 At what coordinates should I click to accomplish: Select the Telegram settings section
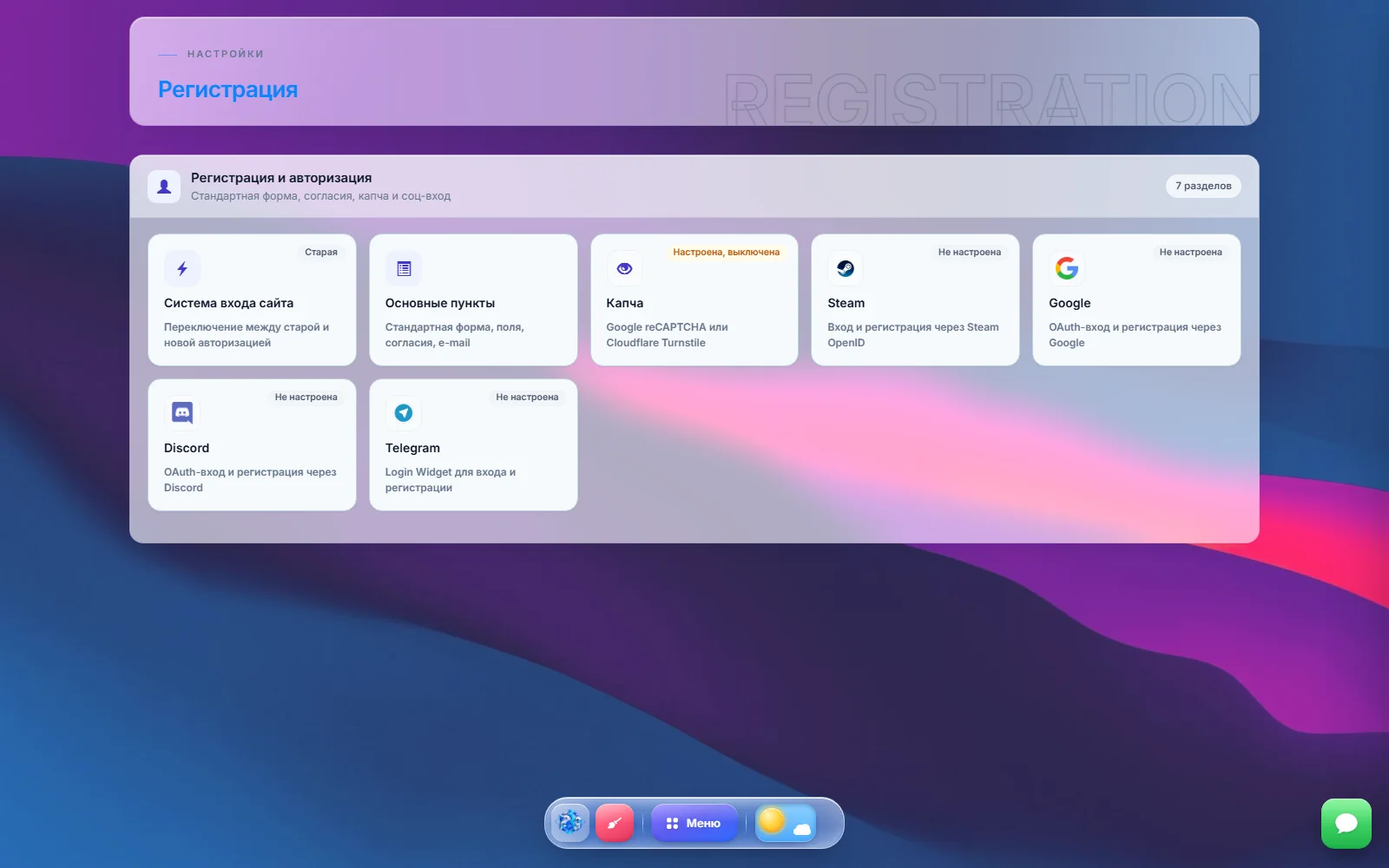tap(473, 444)
